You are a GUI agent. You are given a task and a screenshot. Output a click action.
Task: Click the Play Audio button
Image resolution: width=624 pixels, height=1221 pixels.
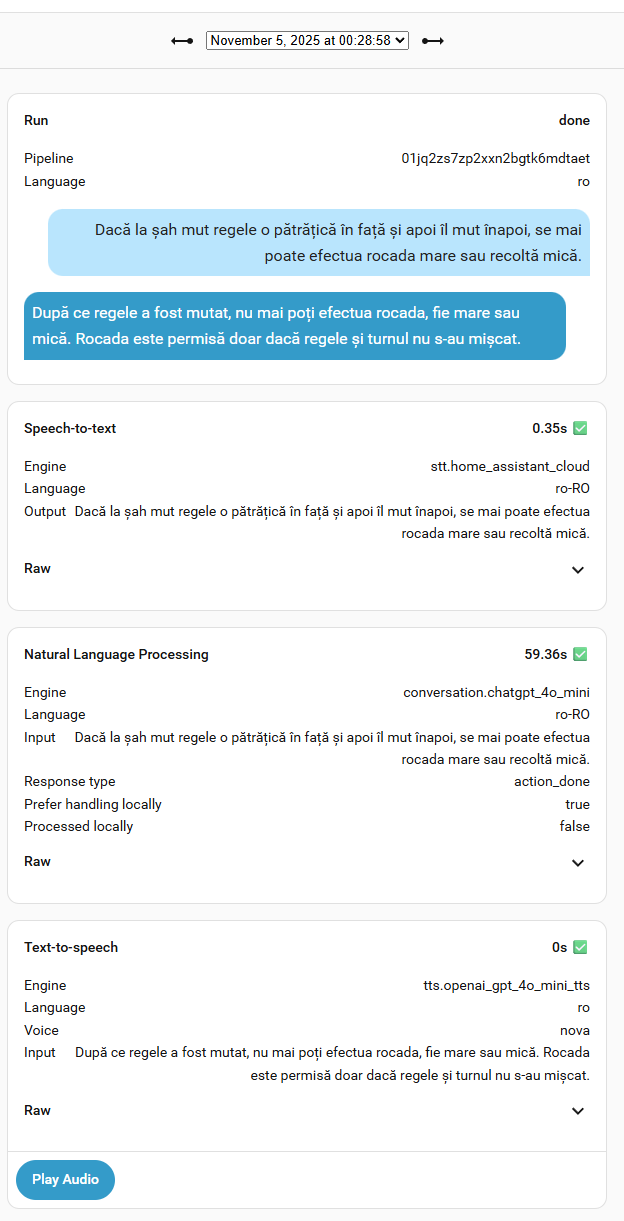pyautogui.click(x=65, y=1180)
